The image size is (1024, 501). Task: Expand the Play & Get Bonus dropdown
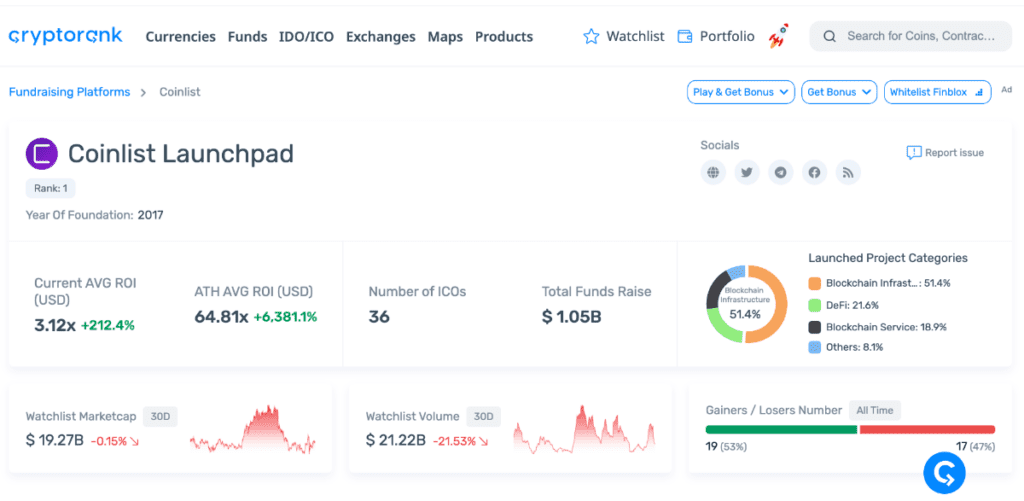pyautogui.click(x=741, y=92)
